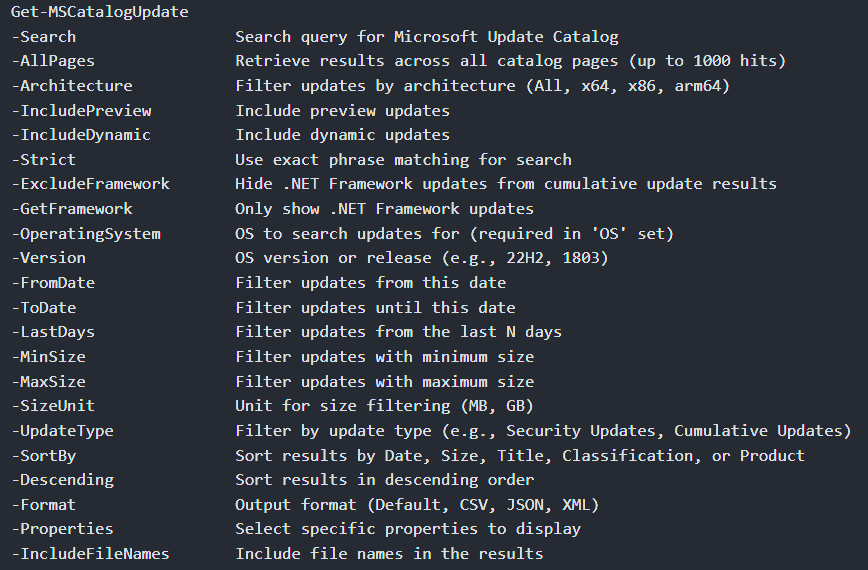Select the -MinSize parameter name
This screenshot has height=570, width=868.
pos(49,357)
